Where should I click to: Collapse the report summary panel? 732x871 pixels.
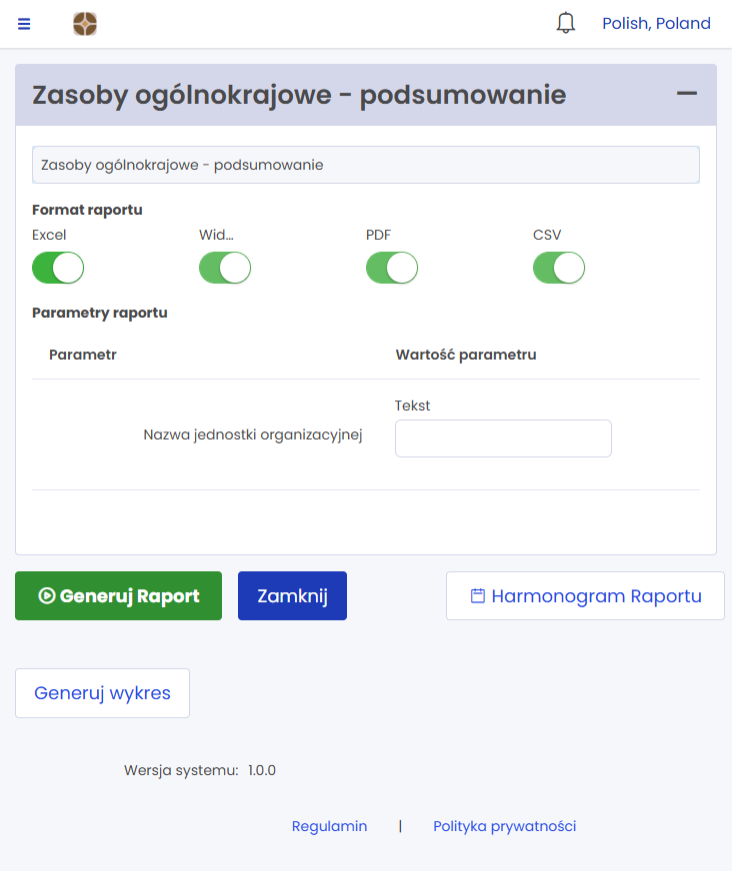(686, 93)
